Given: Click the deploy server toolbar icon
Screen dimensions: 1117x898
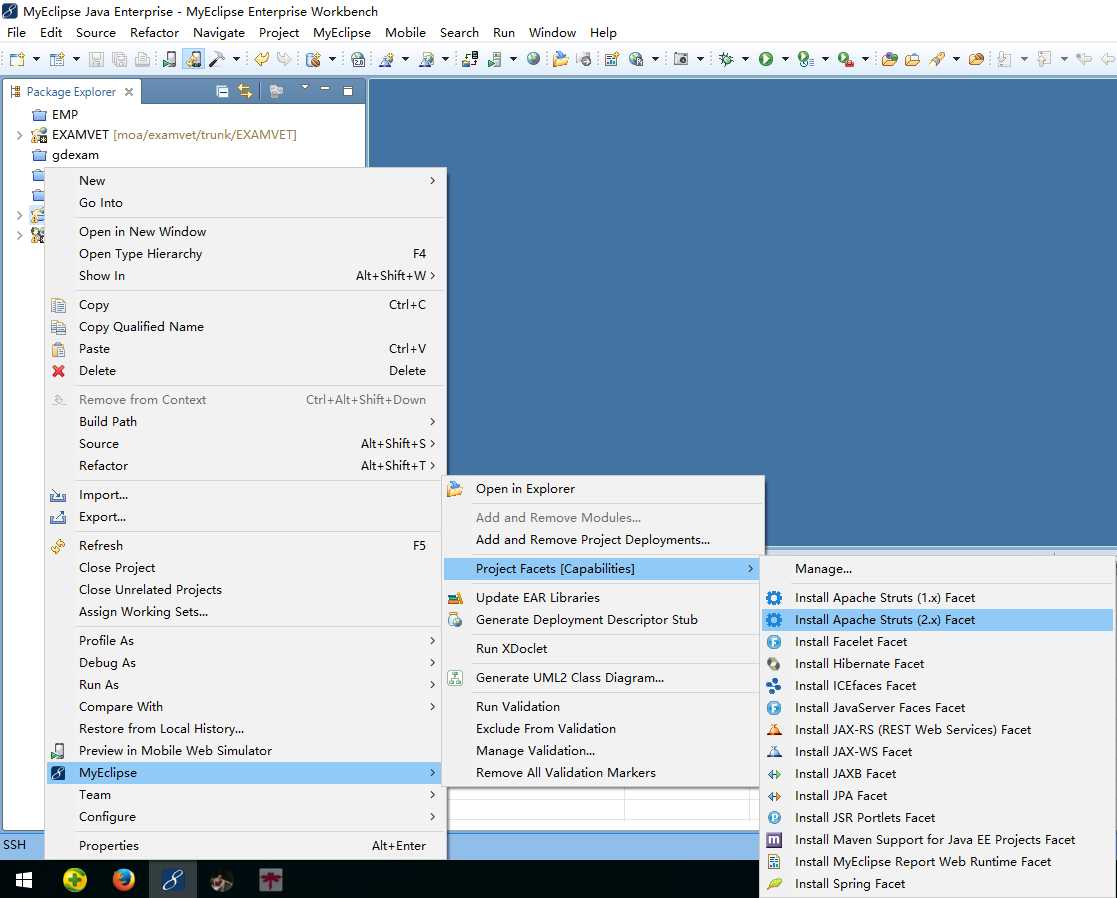Looking at the screenshot, I should point(469,59).
